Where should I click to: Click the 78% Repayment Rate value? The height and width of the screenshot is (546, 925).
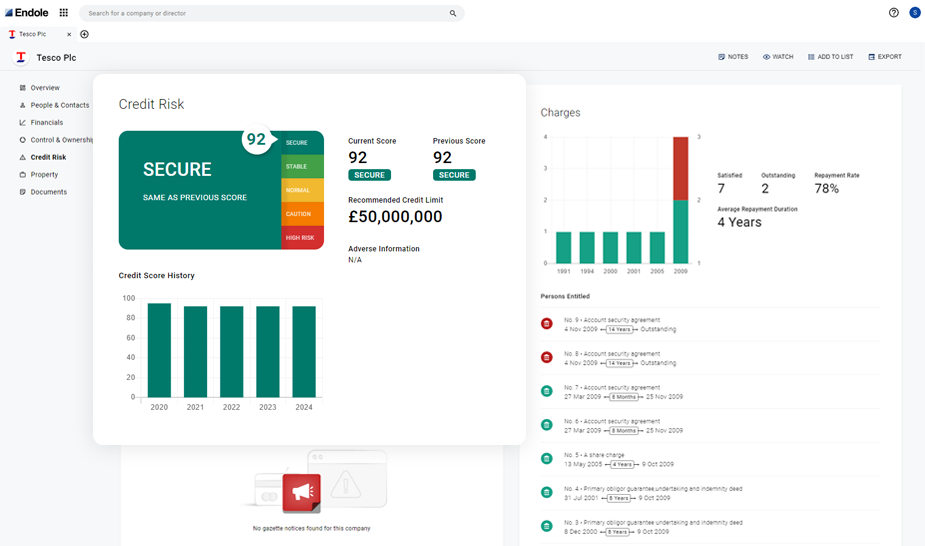tap(826, 189)
